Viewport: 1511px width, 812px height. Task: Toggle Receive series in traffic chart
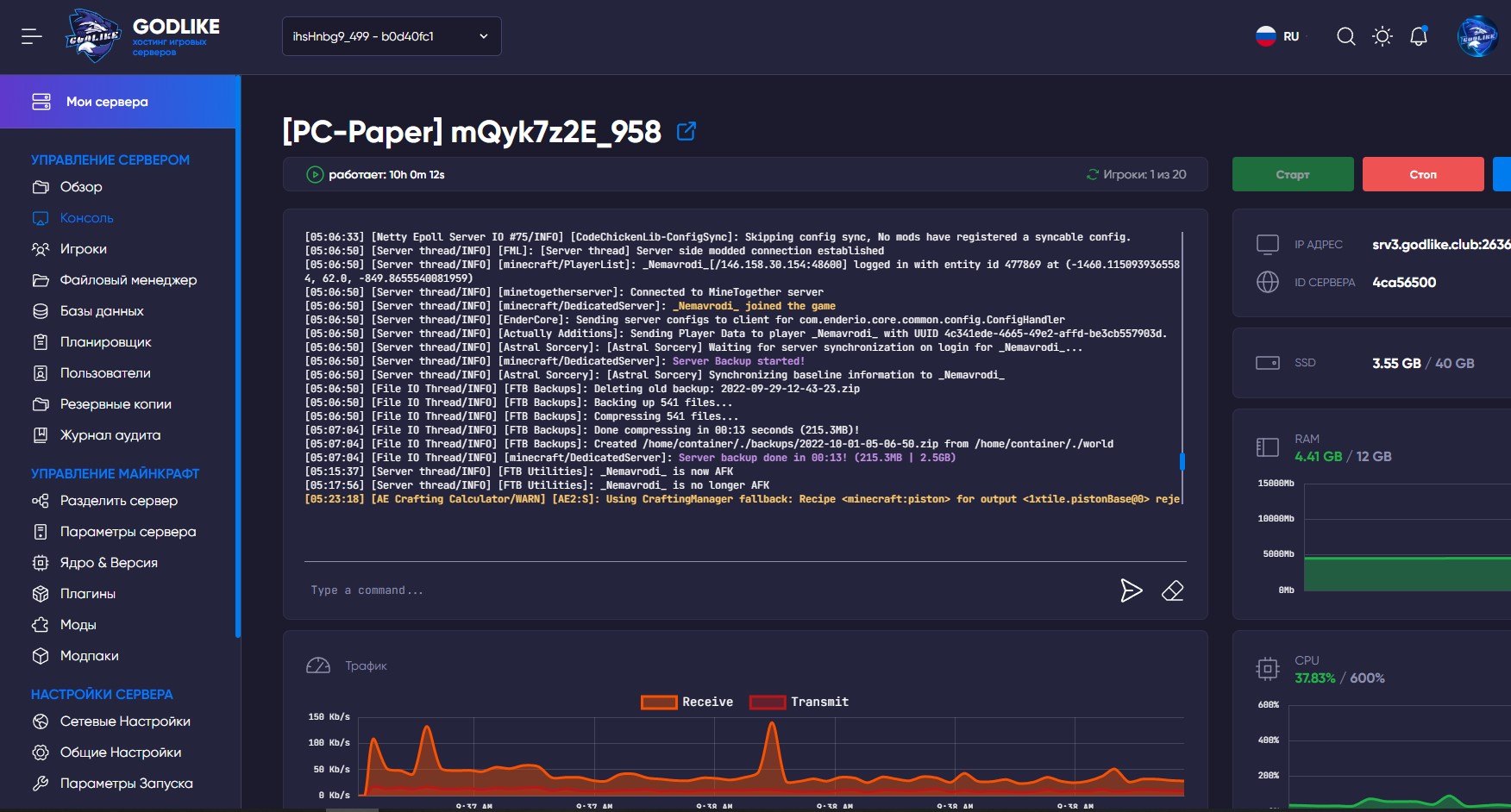click(687, 703)
